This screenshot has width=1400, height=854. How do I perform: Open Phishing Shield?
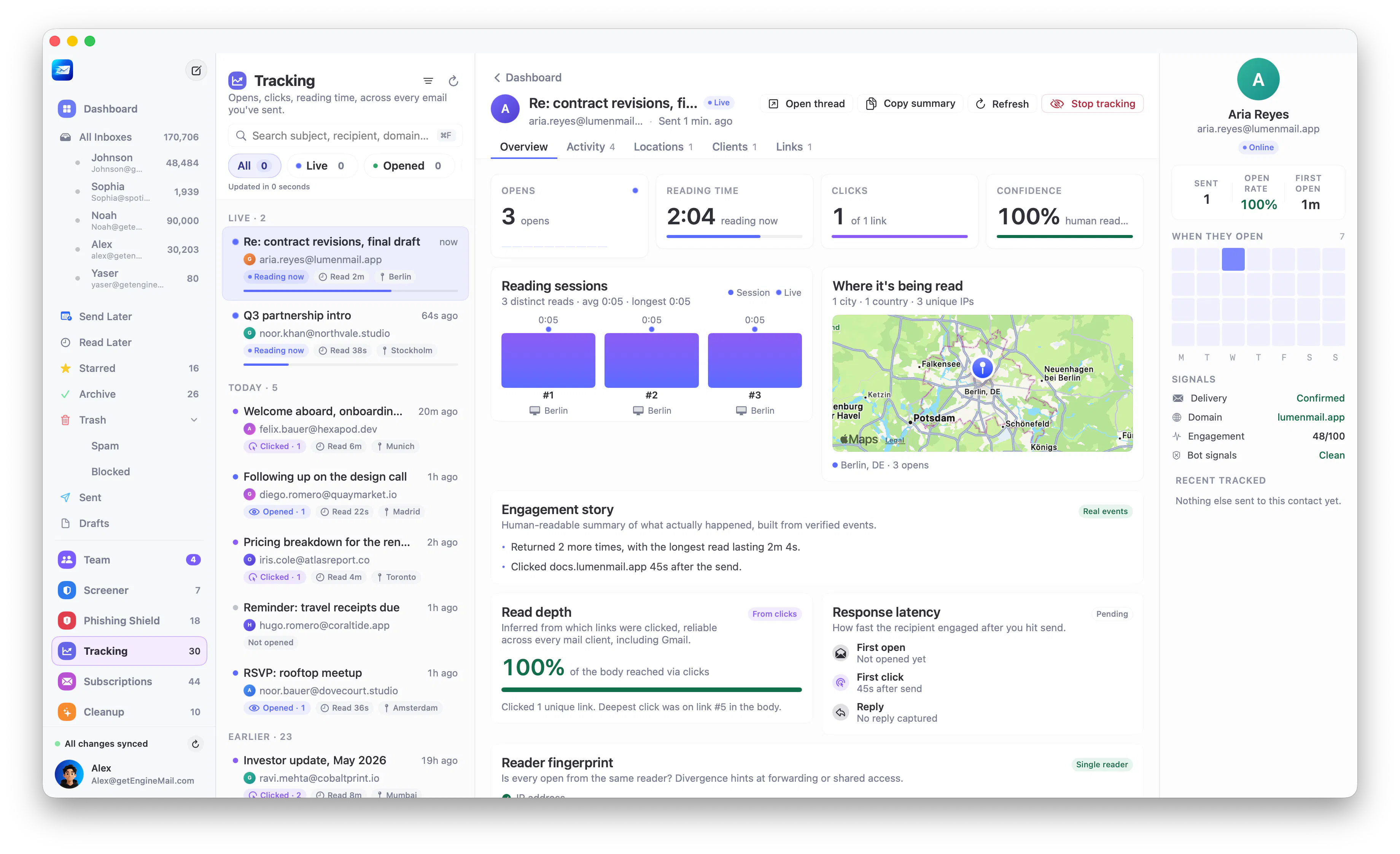(129, 621)
